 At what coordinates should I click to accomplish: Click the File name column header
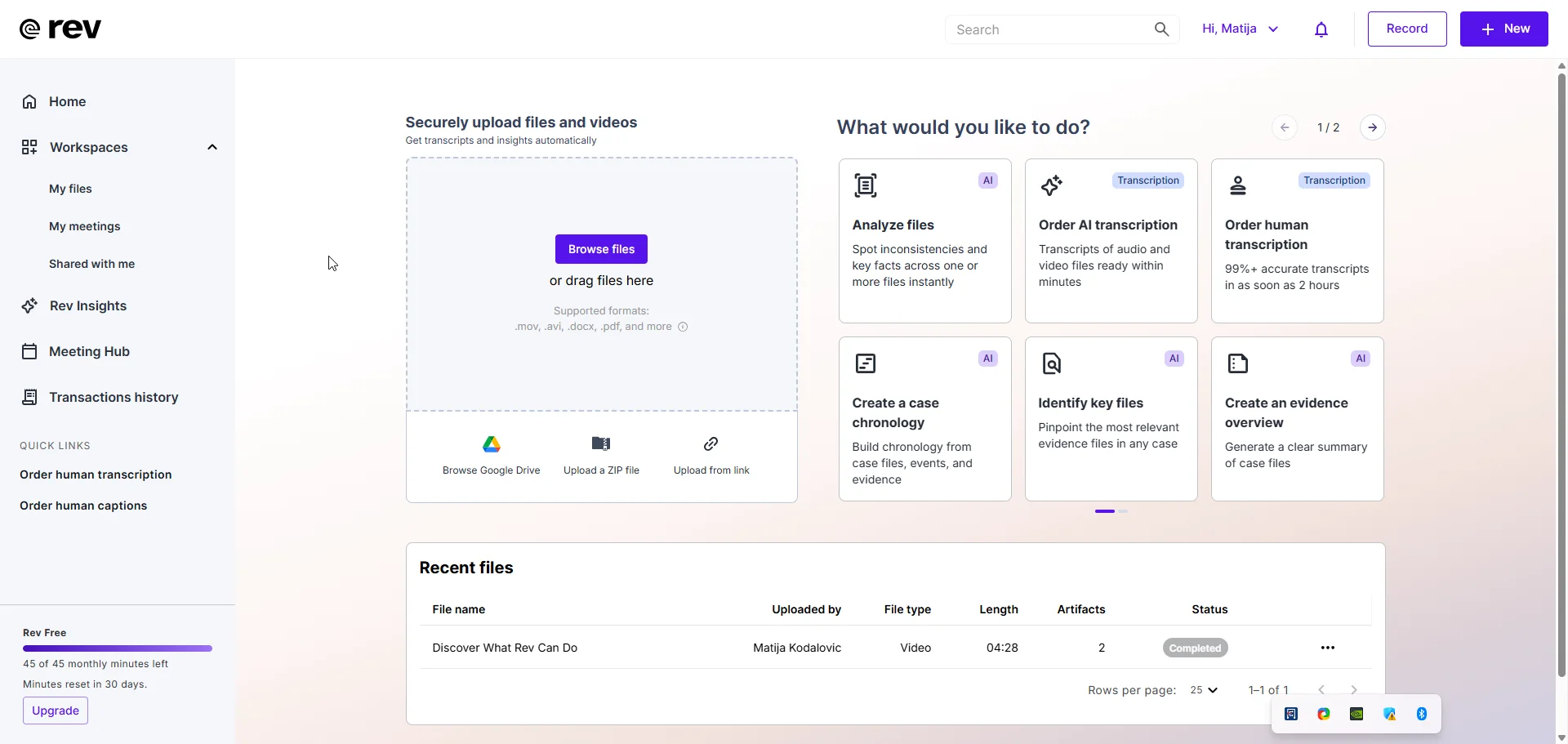click(x=459, y=609)
